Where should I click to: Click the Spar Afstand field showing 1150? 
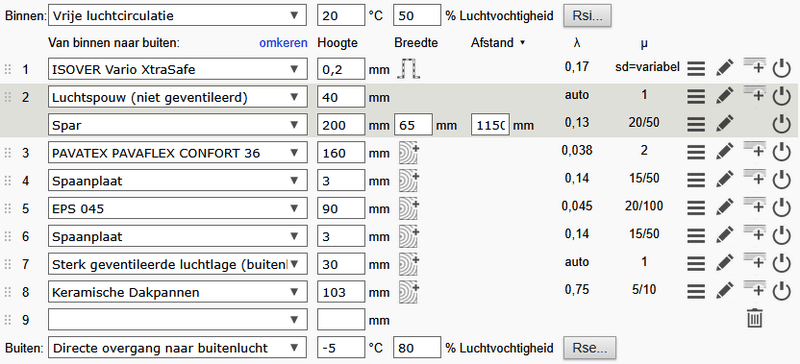[x=490, y=124]
